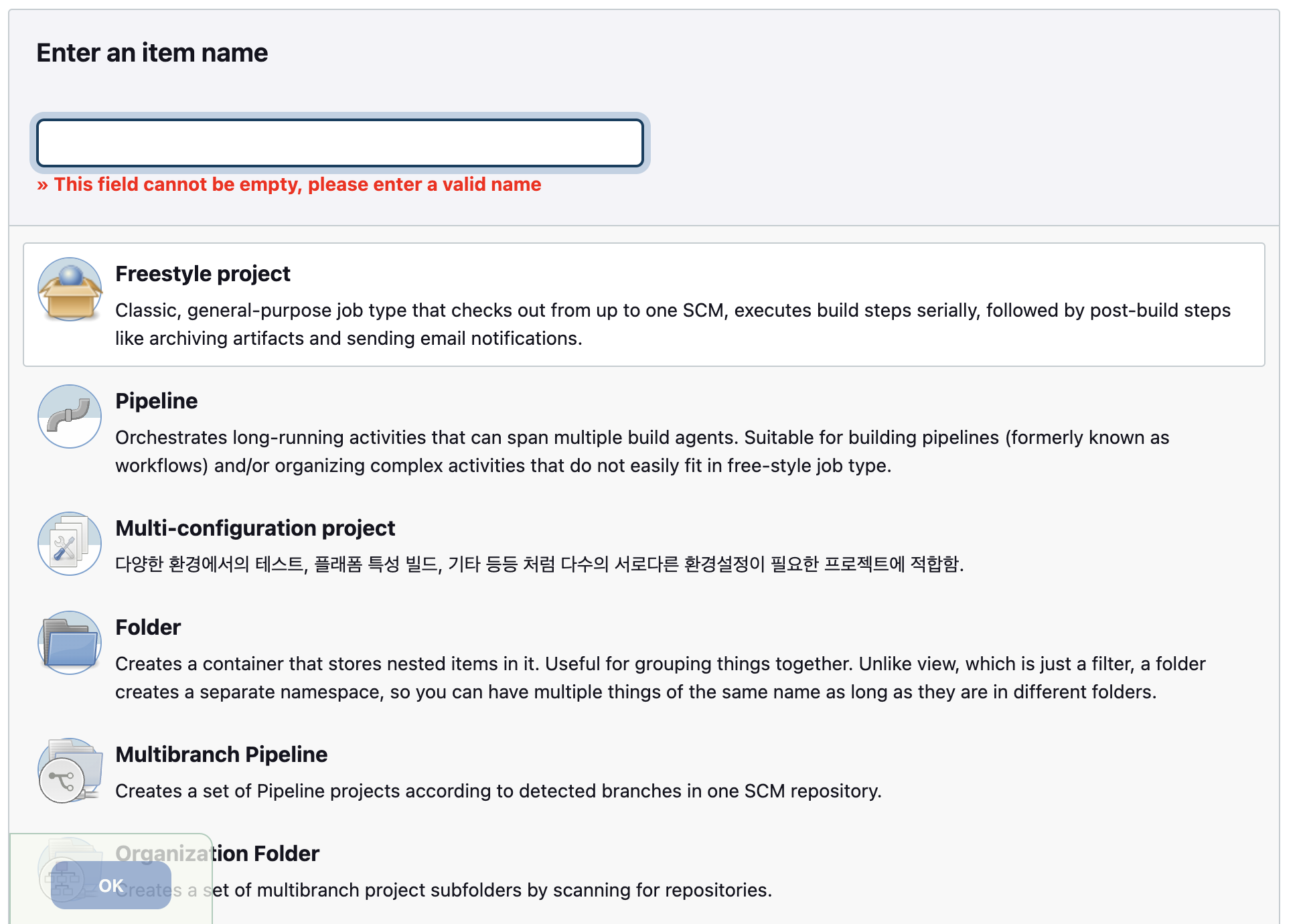Click the Freestyle project box icon

(70, 289)
